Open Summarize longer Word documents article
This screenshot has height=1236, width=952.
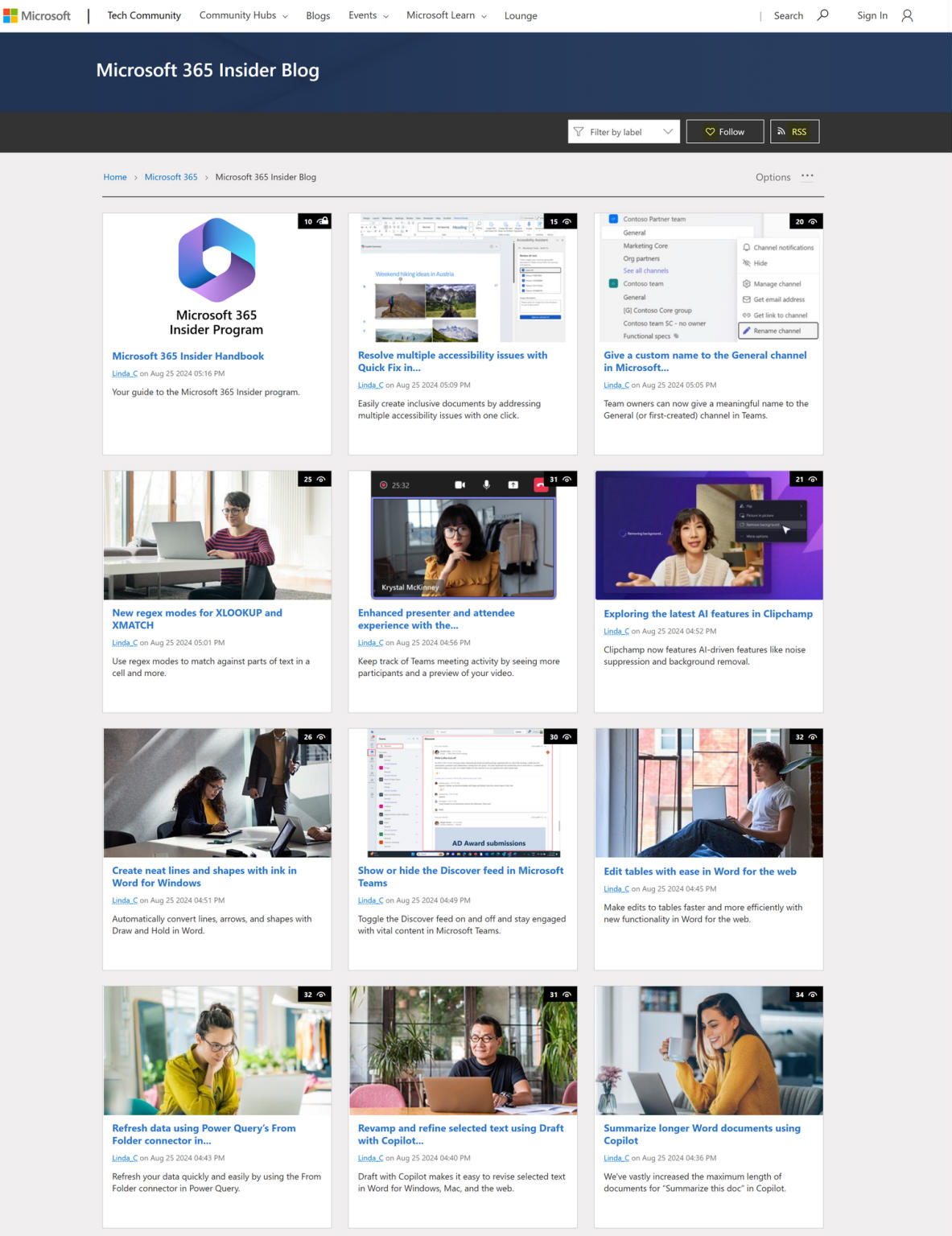pos(702,1135)
